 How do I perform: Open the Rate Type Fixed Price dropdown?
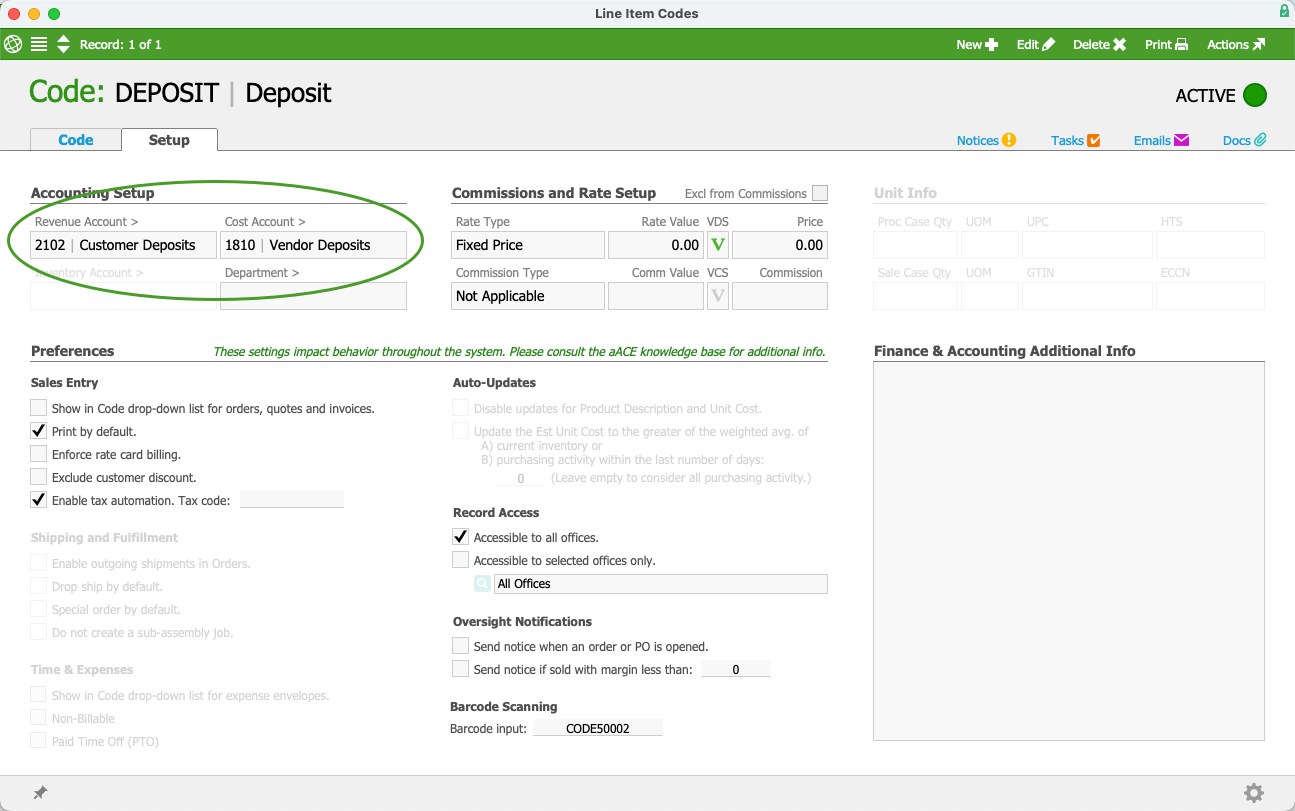pyautogui.click(x=528, y=245)
